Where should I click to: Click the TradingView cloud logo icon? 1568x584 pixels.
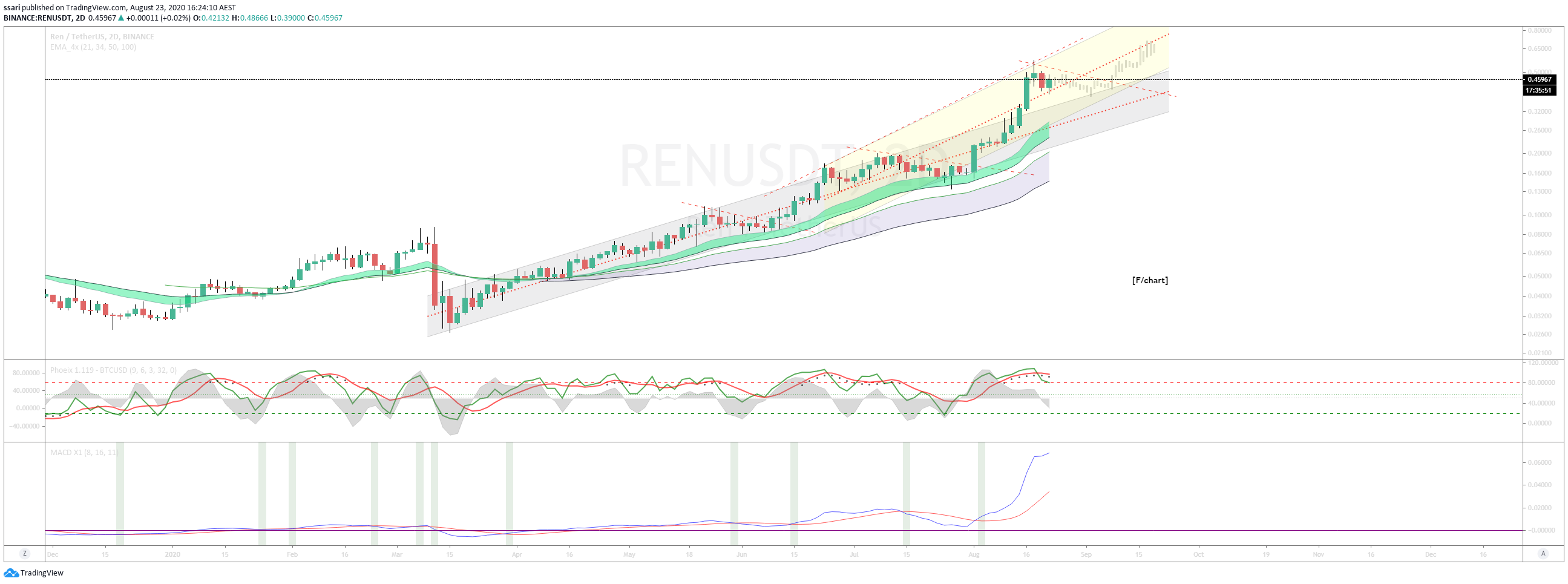point(10,573)
